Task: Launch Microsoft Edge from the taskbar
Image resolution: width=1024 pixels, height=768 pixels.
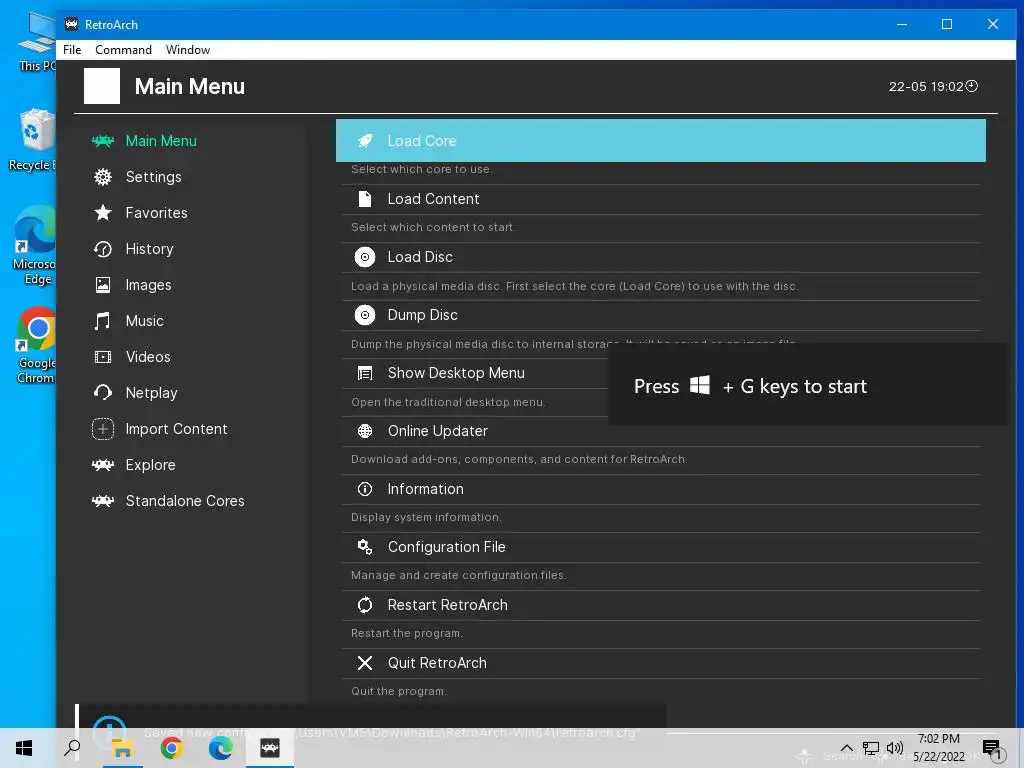Action: [x=221, y=748]
